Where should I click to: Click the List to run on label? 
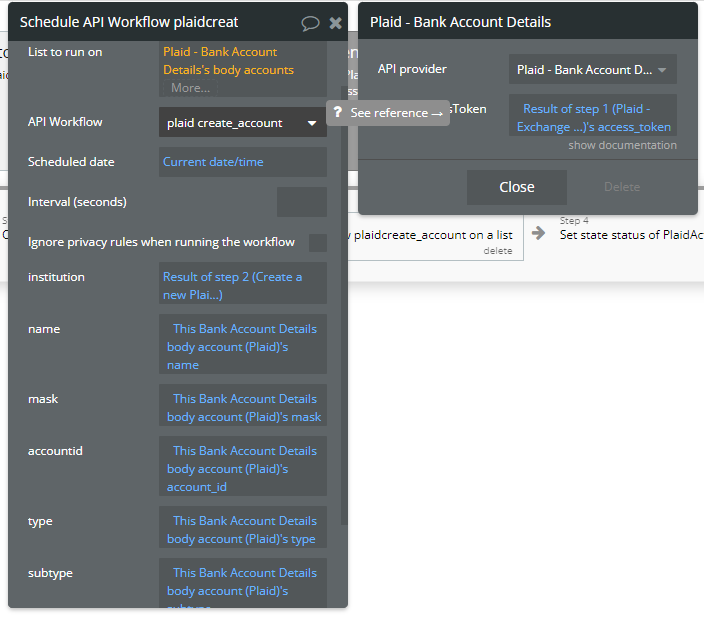65,53
